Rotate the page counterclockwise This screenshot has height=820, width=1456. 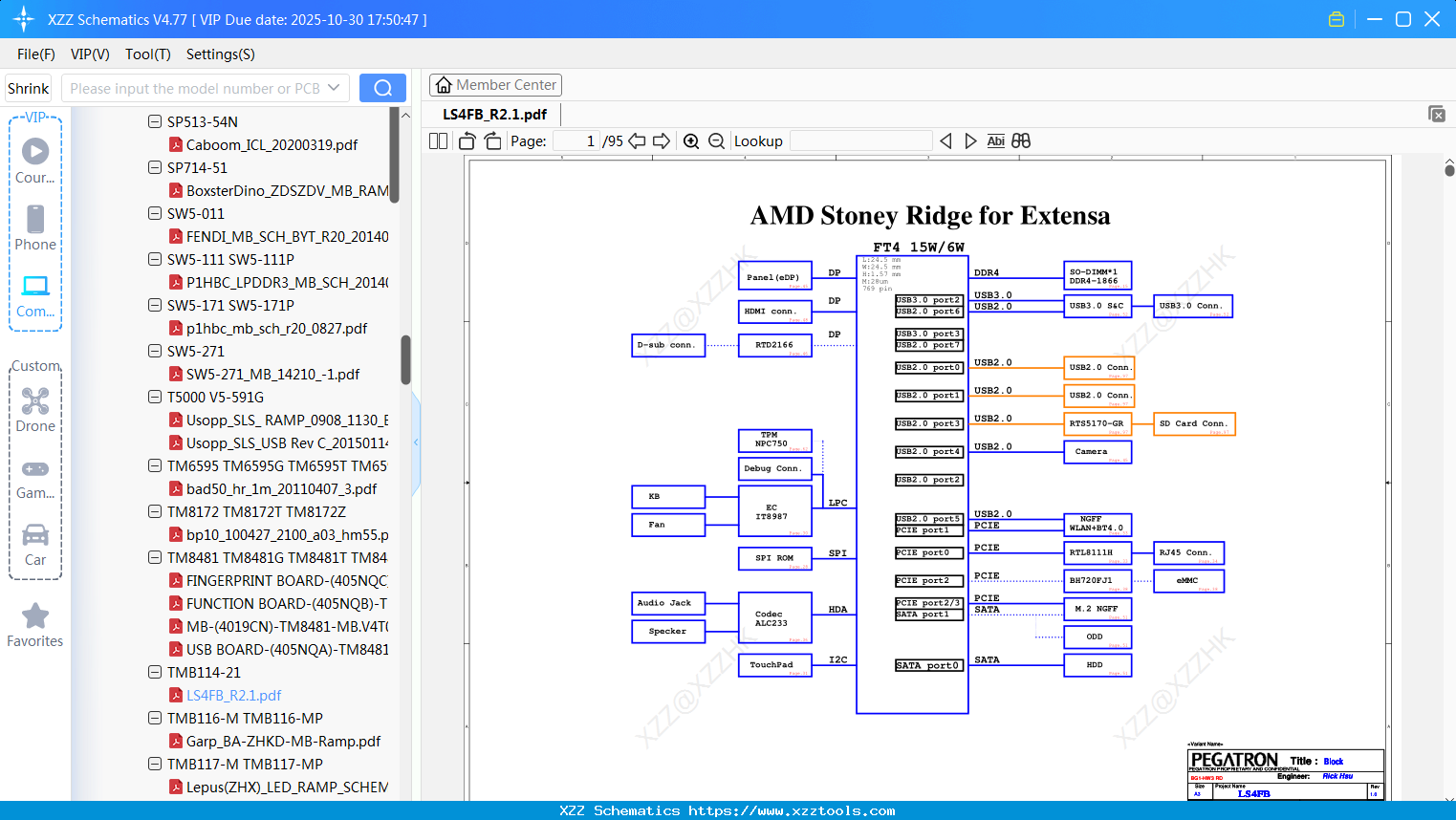(x=467, y=141)
